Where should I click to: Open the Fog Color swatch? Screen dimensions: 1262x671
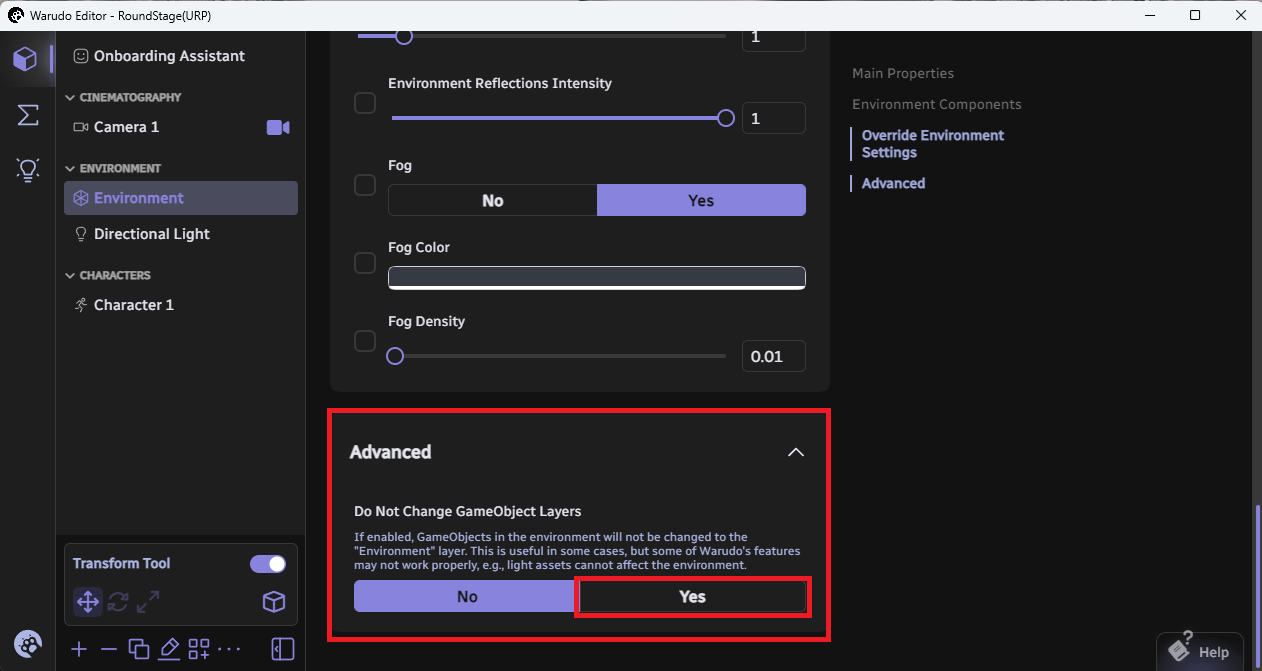click(596, 277)
